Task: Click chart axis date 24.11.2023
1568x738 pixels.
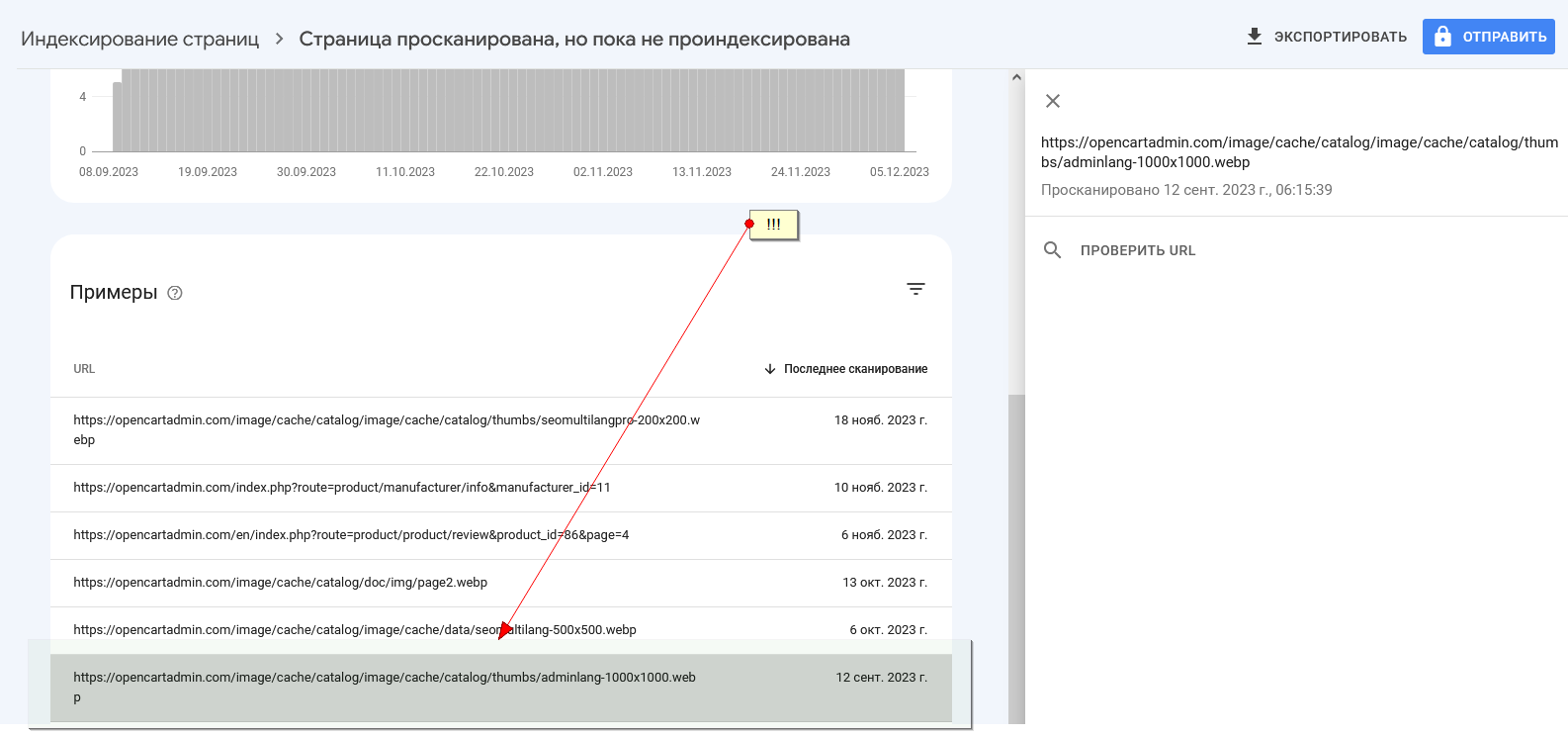Action: [x=801, y=172]
